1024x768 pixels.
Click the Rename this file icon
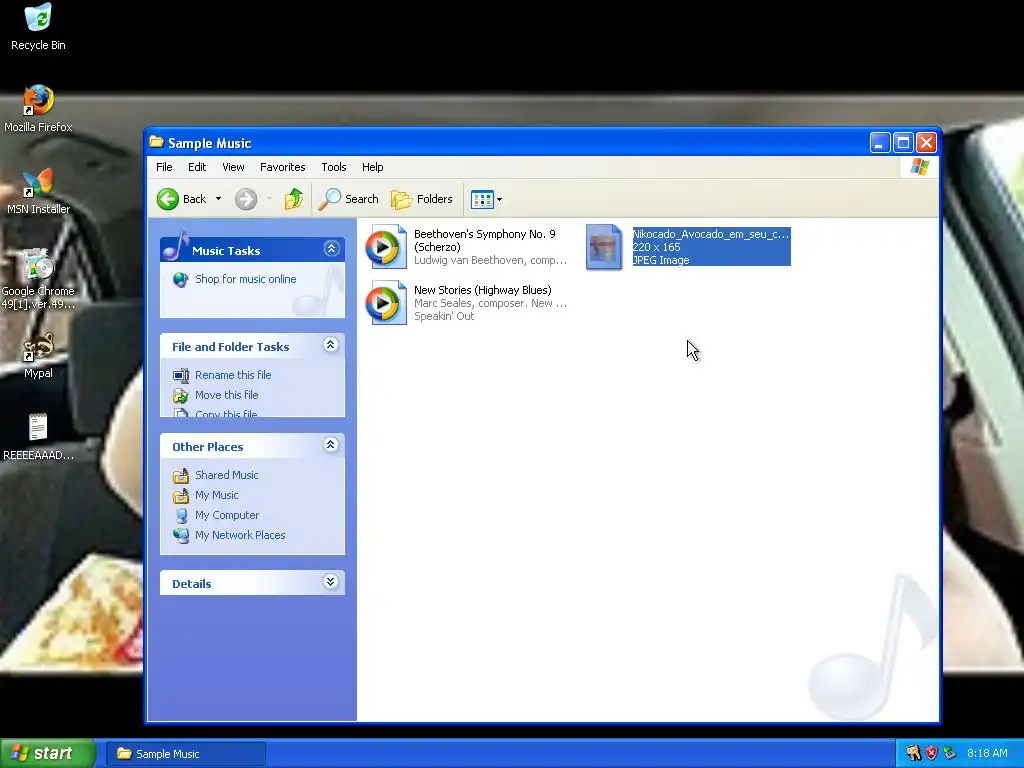click(x=180, y=376)
